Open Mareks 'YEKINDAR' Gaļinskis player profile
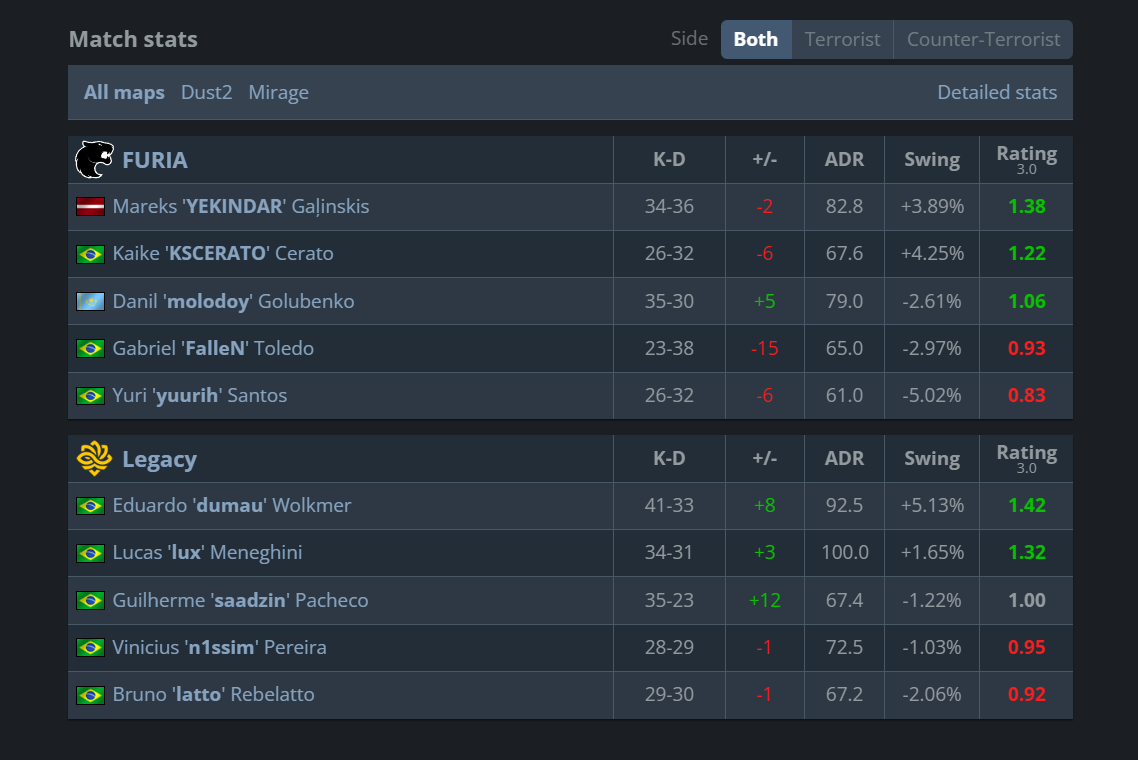 pyautogui.click(x=240, y=207)
